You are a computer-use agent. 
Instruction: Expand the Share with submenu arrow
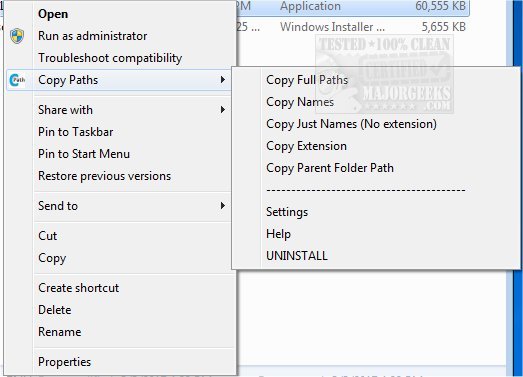point(222,110)
